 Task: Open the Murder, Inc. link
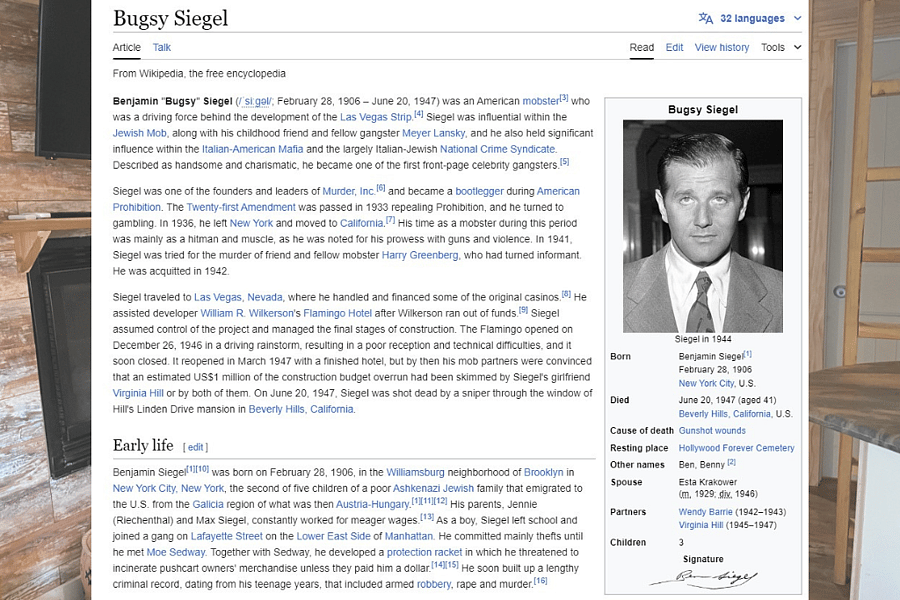[348, 191]
